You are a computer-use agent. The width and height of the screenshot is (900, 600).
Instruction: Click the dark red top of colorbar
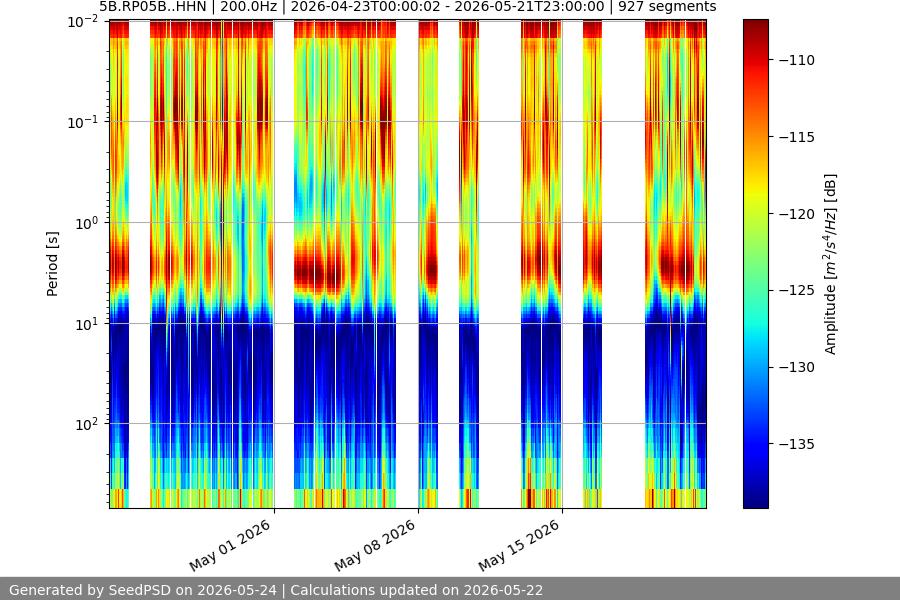[755, 26]
